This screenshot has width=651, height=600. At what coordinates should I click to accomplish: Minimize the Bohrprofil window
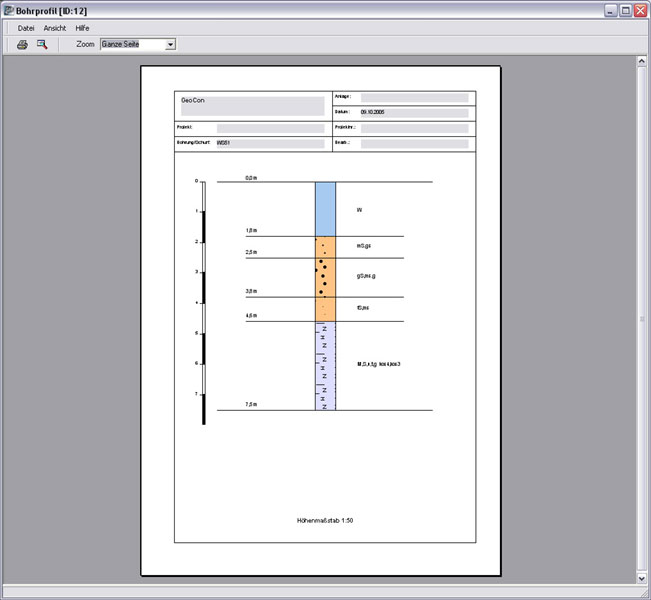pyautogui.click(x=608, y=10)
